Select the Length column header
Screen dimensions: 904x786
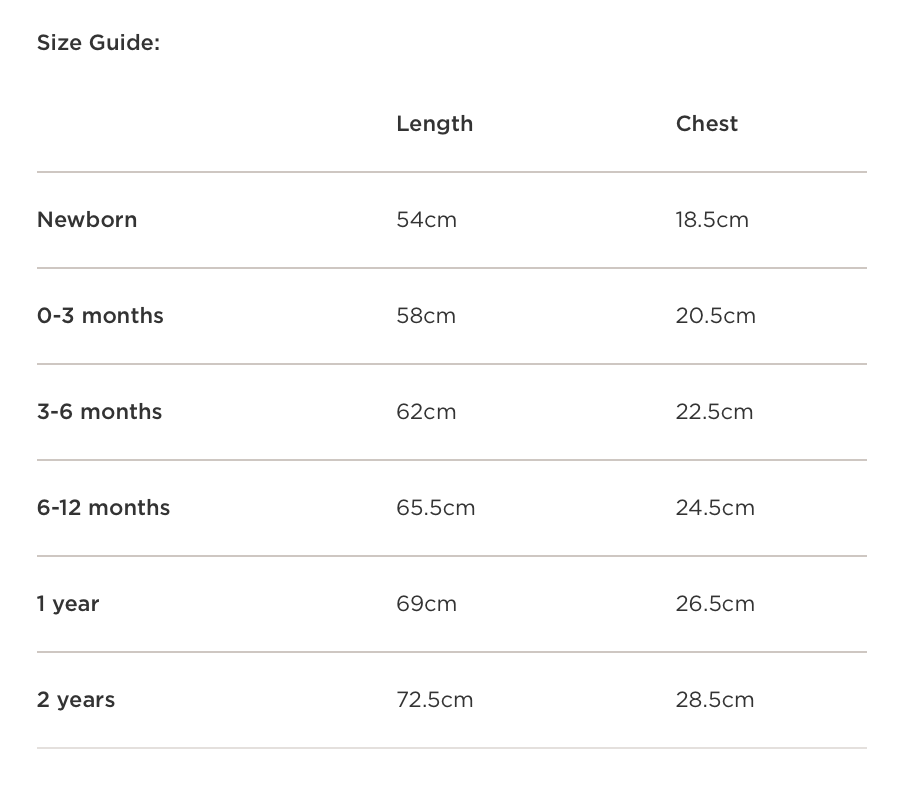[x=434, y=124]
